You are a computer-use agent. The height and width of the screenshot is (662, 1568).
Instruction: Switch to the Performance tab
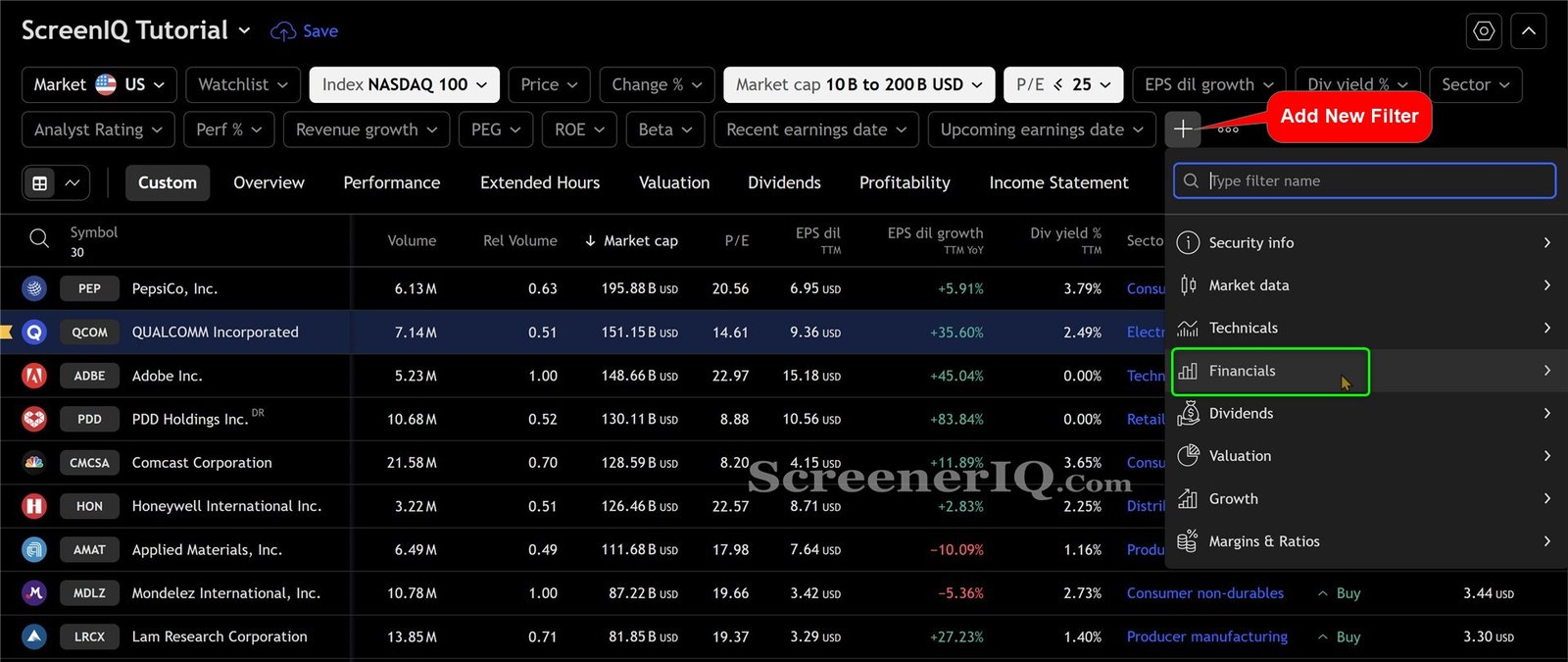pos(391,182)
